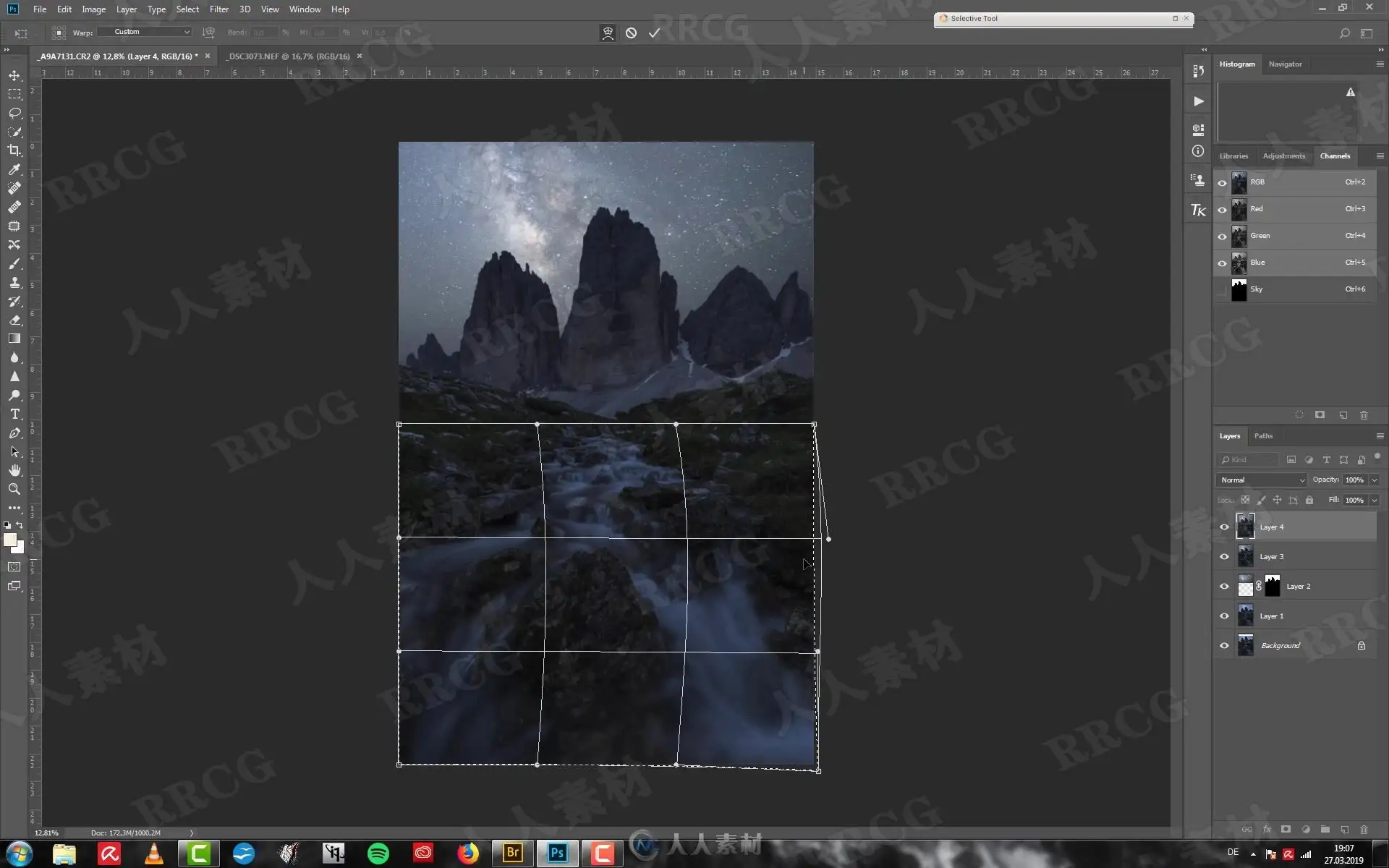Open the Warp style dropdown

pos(145,32)
